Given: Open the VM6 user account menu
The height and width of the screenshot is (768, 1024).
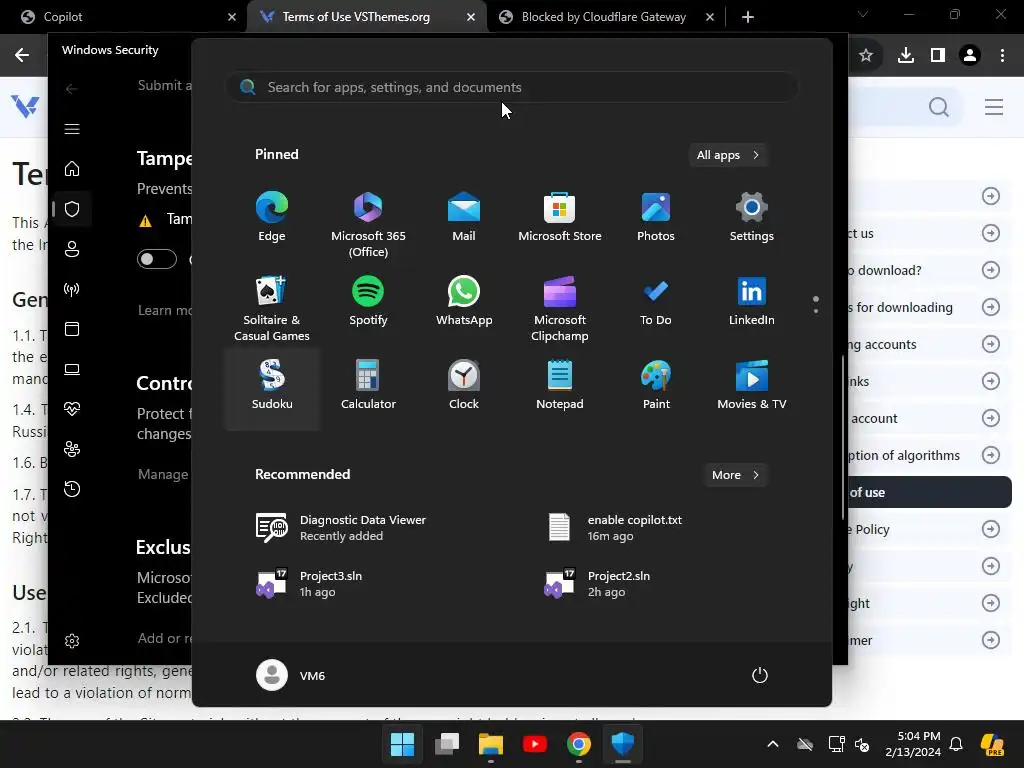Looking at the screenshot, I should (291, 675).
